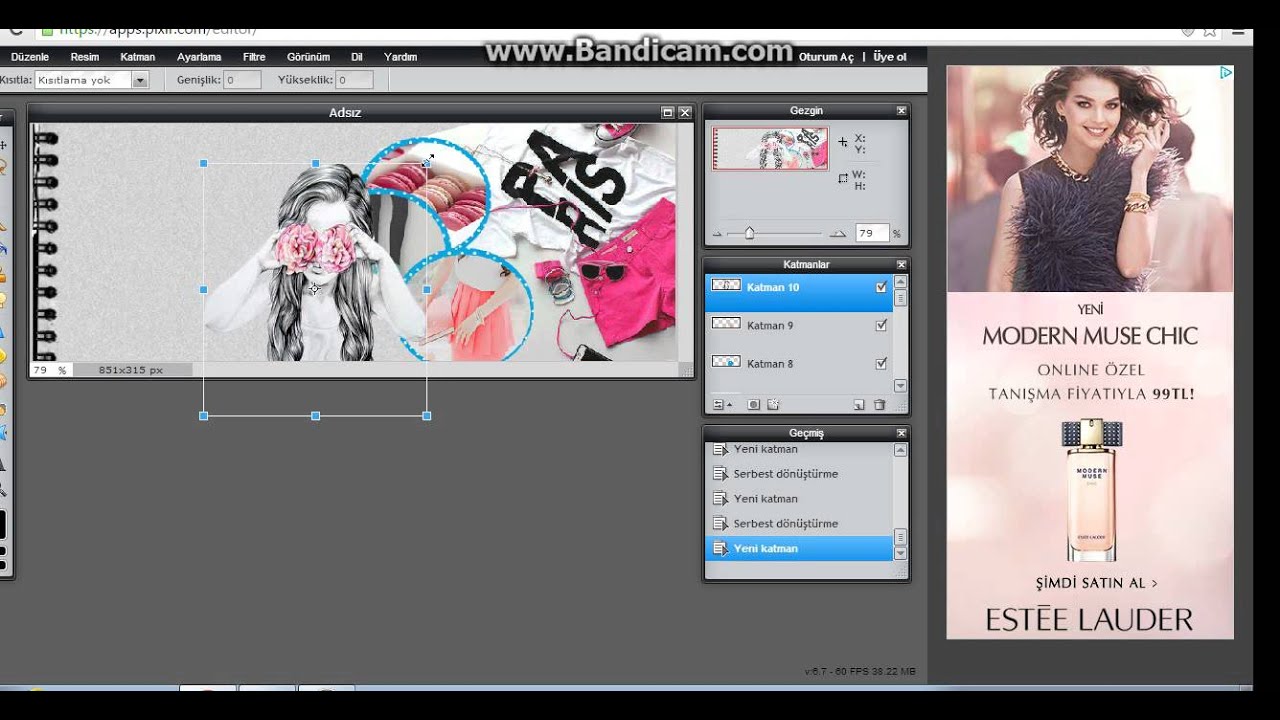Viewport: 1280px width, 720px height.
Task: Close the Katmanlar panel
Action: [901, 265]
